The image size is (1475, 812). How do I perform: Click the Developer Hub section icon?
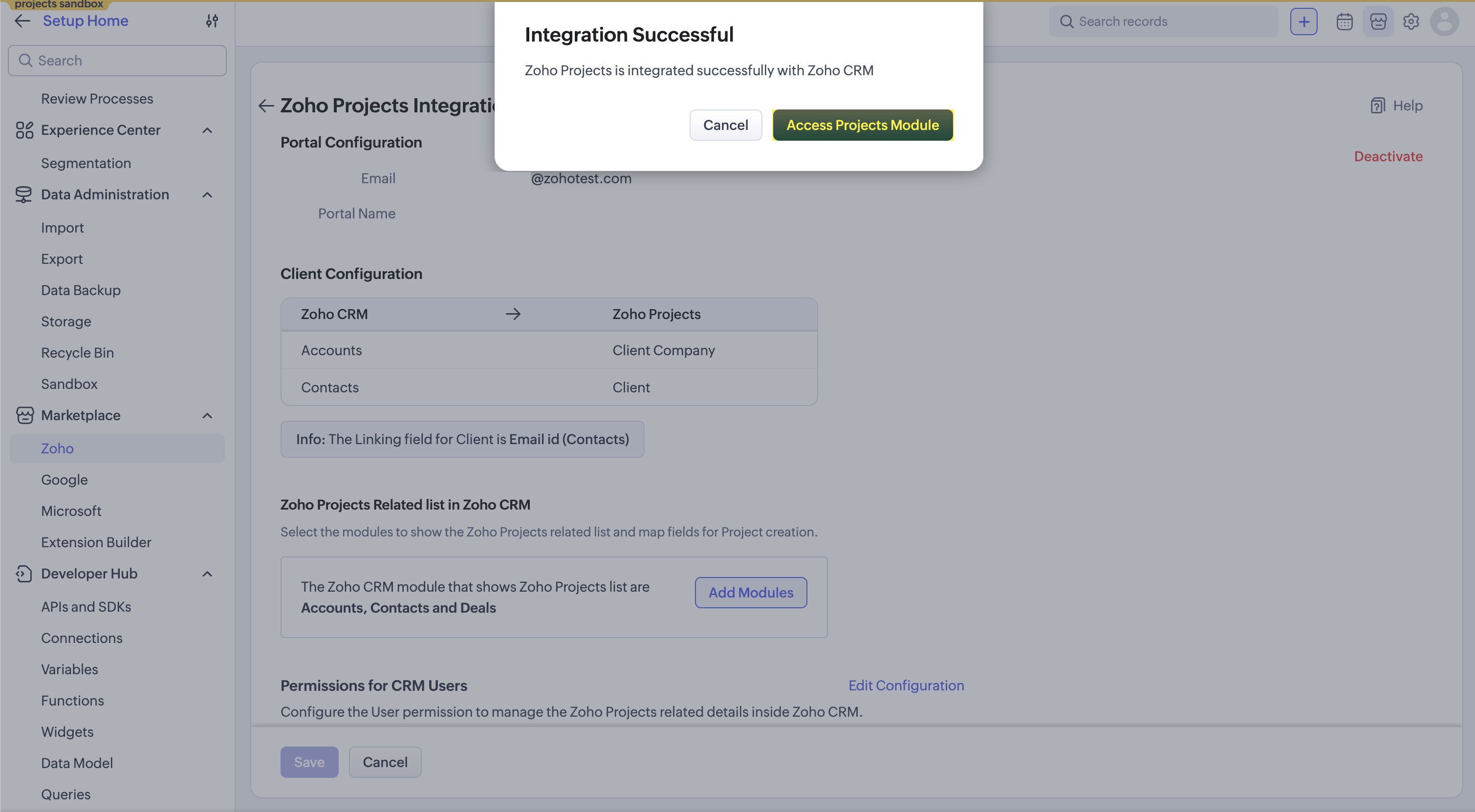[24, 574]
